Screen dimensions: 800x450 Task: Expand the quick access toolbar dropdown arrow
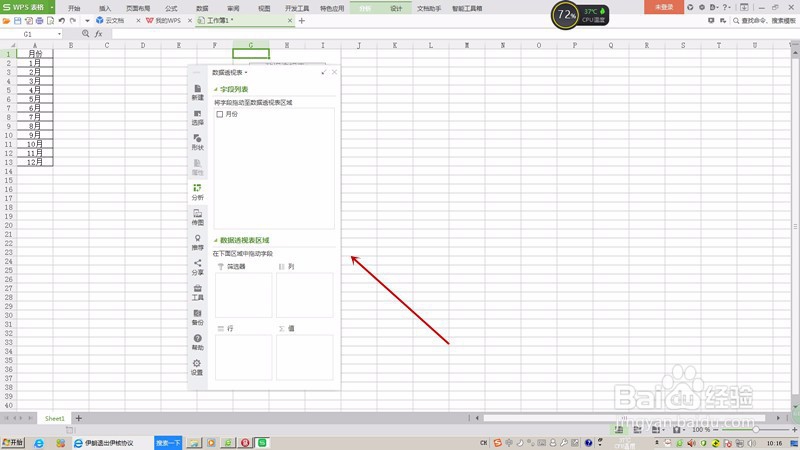tap(87, 21)
